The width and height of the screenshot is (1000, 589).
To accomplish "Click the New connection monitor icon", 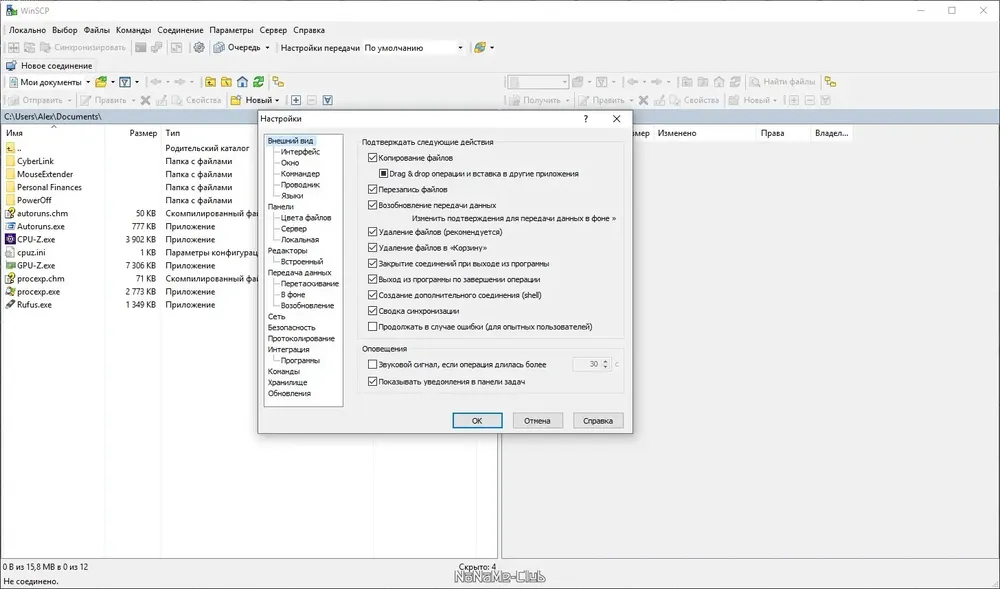I will click(11, 66).
